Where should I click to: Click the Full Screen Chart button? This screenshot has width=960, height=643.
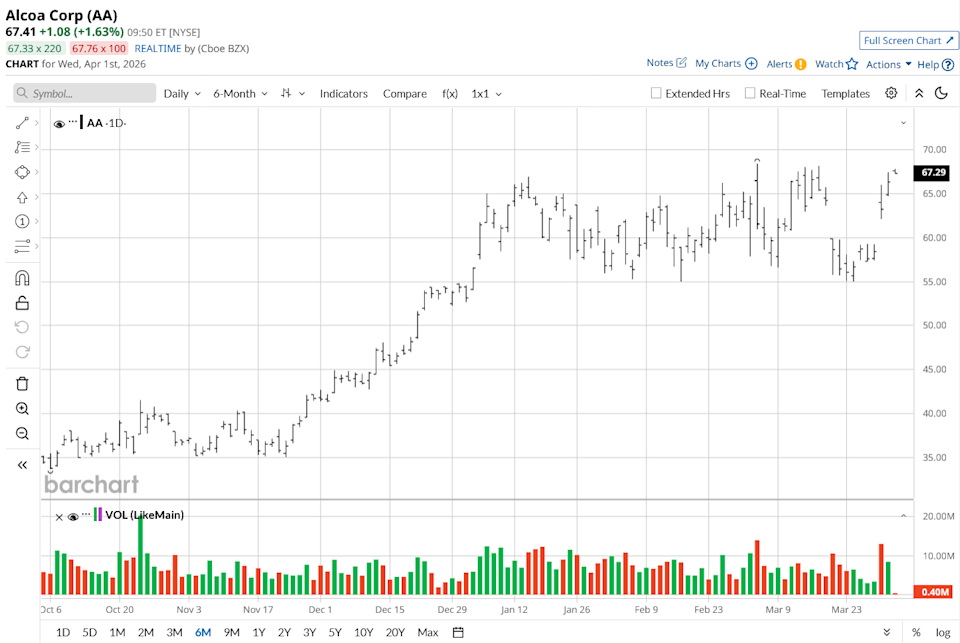pos(908,40)
